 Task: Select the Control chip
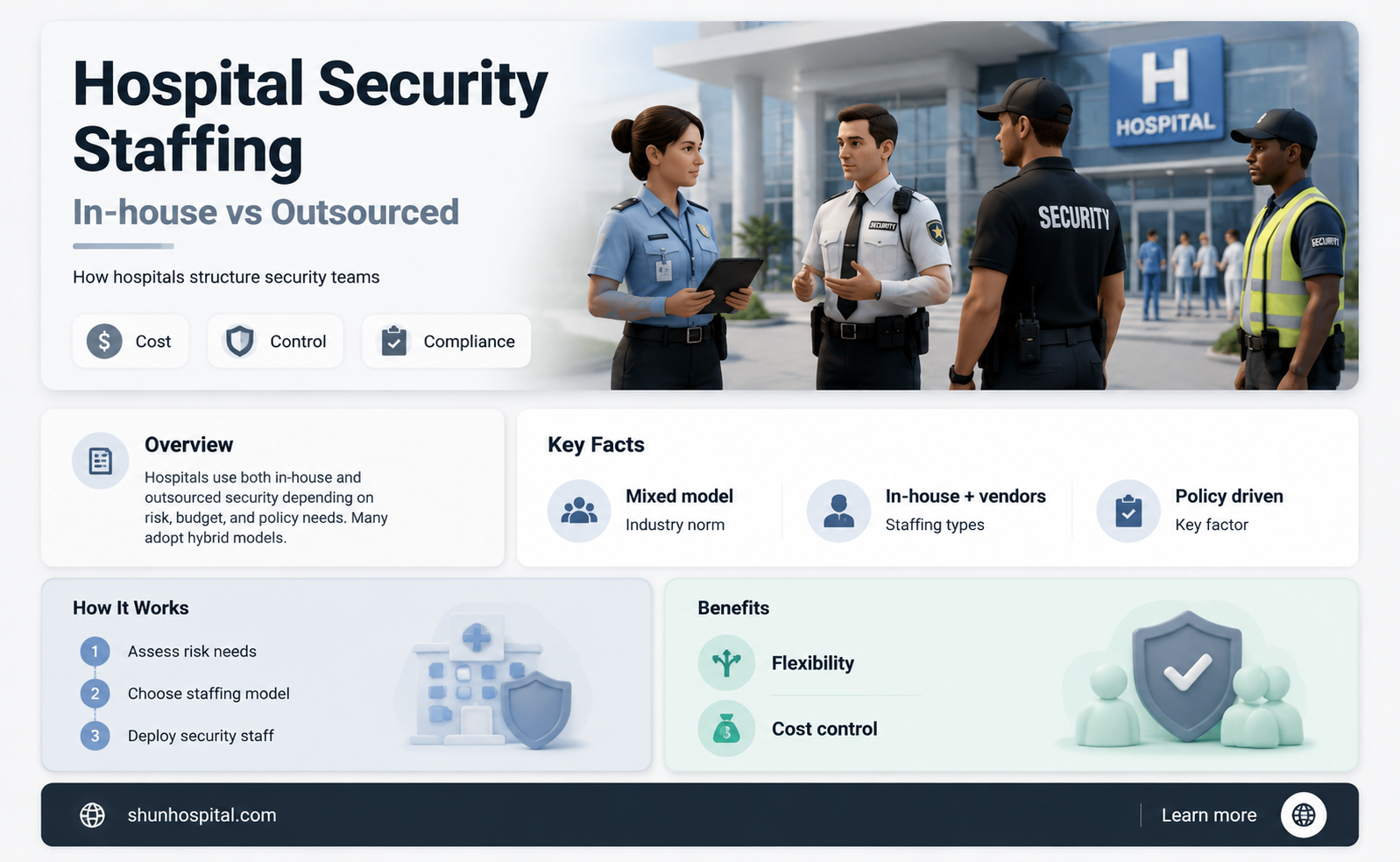275,341
